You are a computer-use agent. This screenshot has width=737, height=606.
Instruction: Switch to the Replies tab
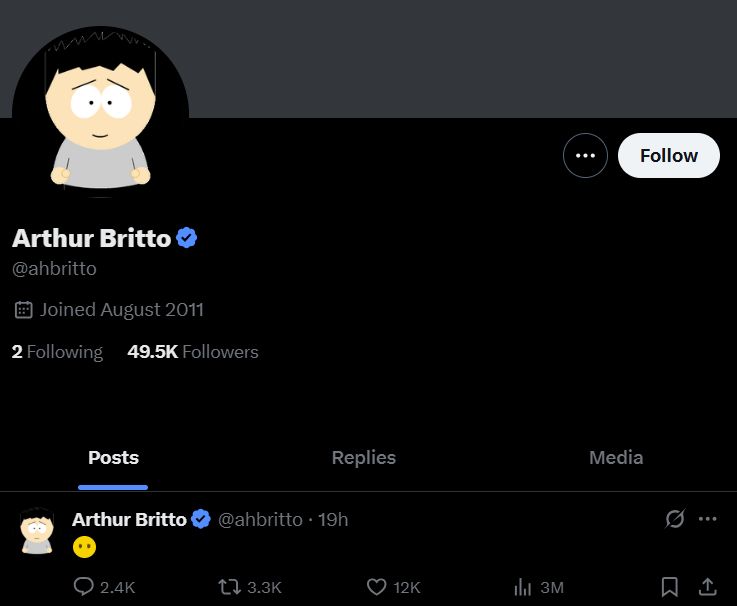click(364, 458)
